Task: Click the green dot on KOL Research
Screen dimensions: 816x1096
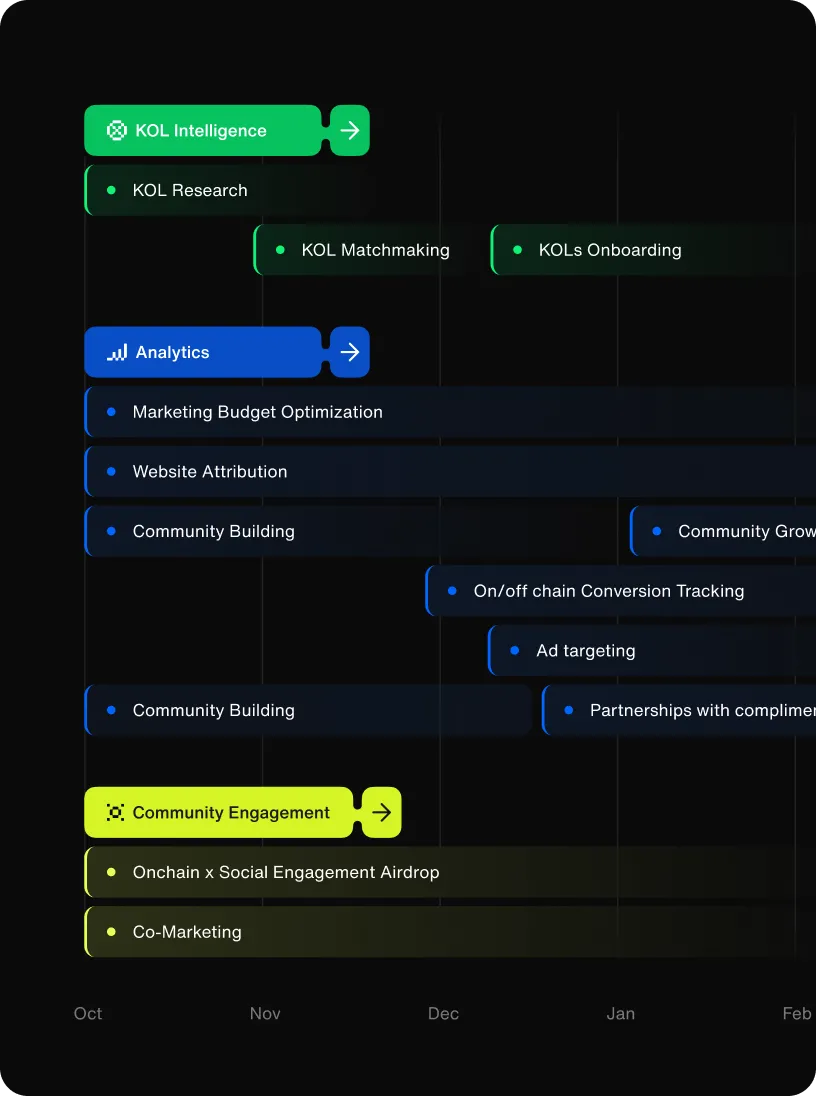Action: 112,190
